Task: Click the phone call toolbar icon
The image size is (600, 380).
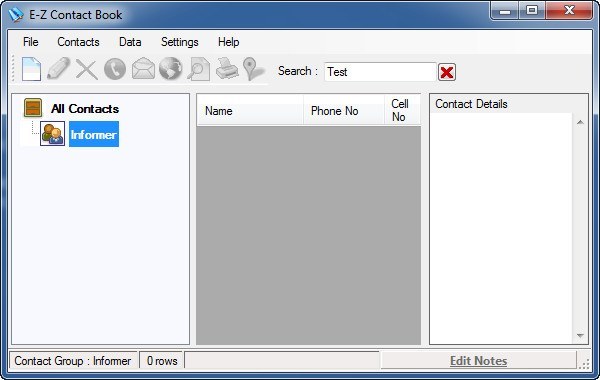Action: pyautogui.click(x=115, y=69)
